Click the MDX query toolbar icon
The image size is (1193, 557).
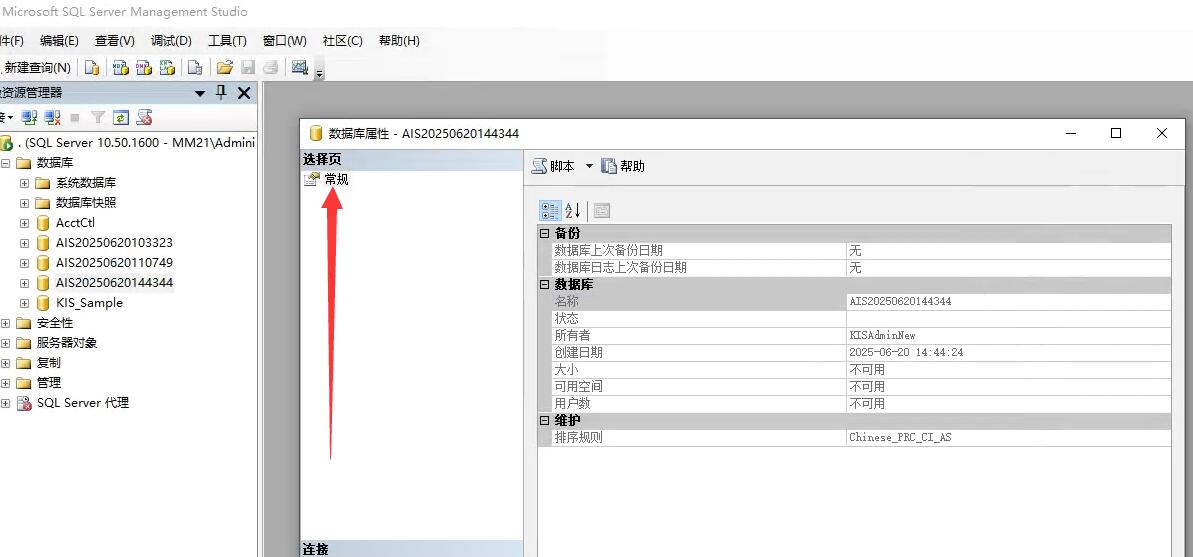[120, 68]
